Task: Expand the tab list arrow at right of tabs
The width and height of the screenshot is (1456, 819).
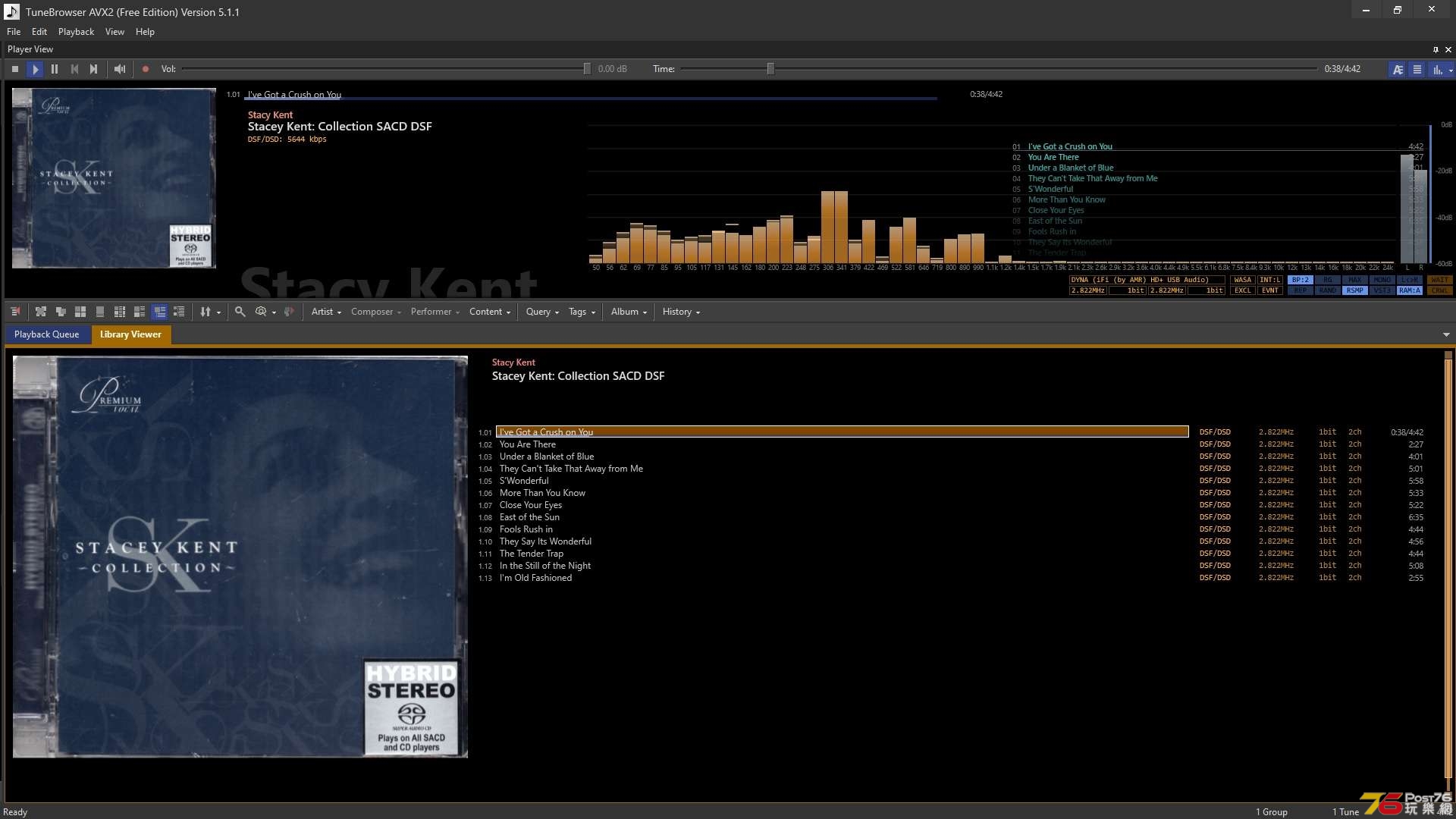Action: tap(1446, 334)
